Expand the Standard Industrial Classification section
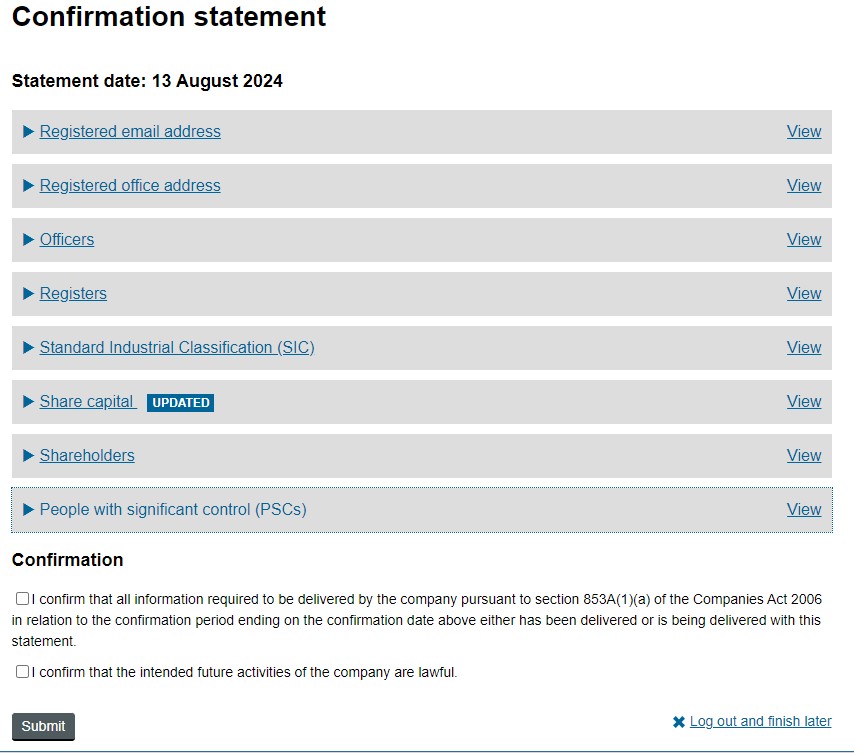854x753 pixels. pyautogui.click(x=177, y=347)
